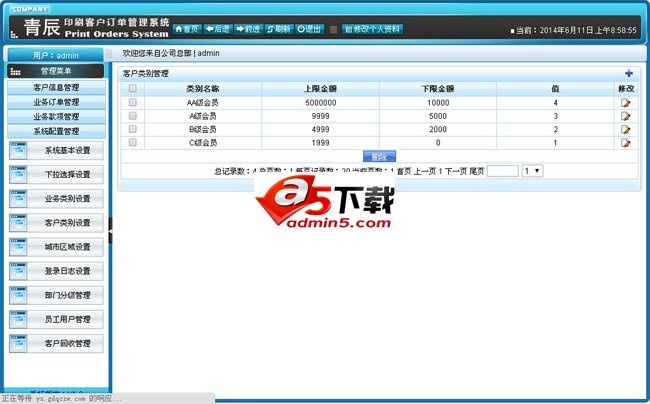The width and height of the screenshot is (650, 404).
Task: Click the 首页 home toolbar button
Action: coord(187,29)
